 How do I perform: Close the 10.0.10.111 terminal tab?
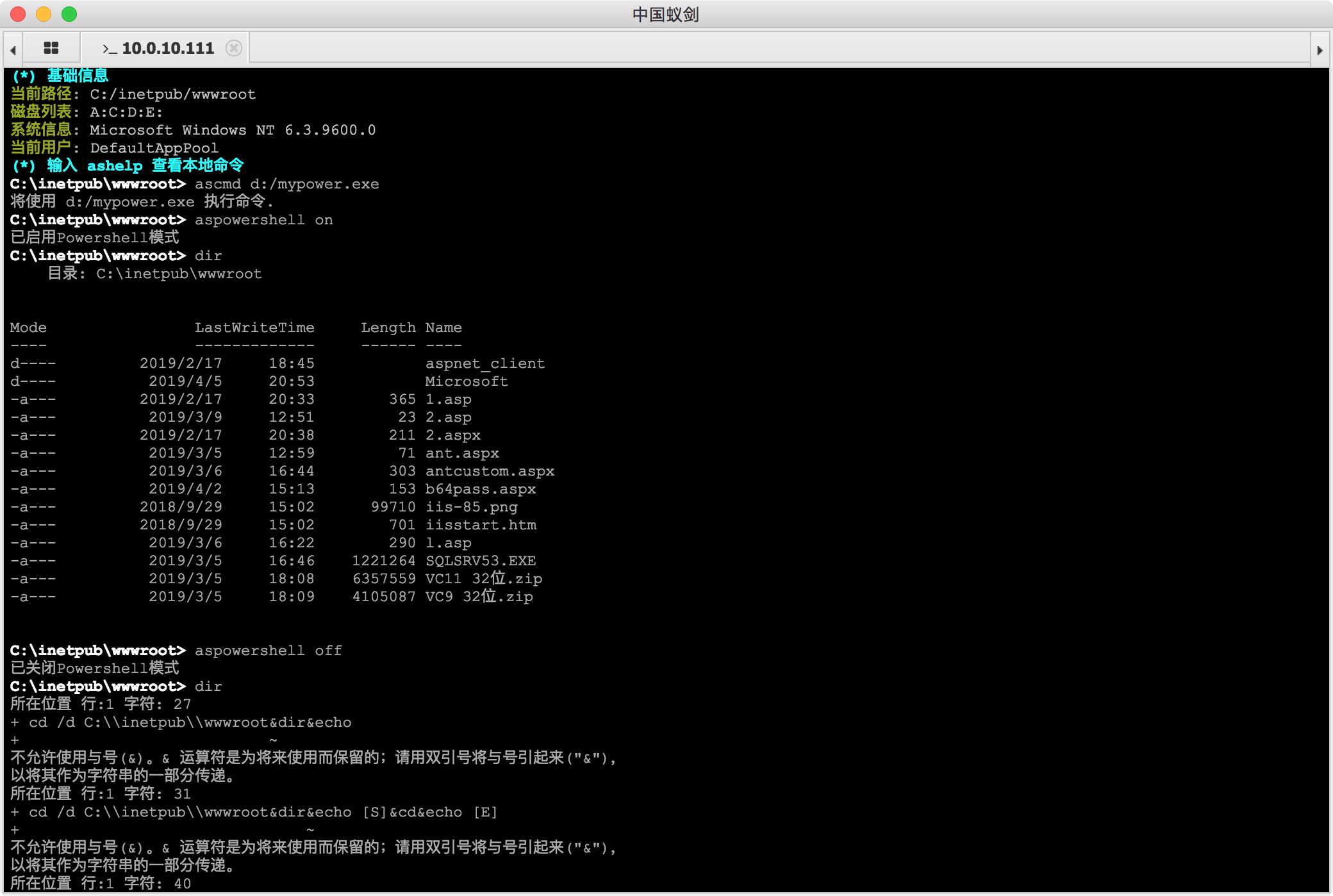234,48
